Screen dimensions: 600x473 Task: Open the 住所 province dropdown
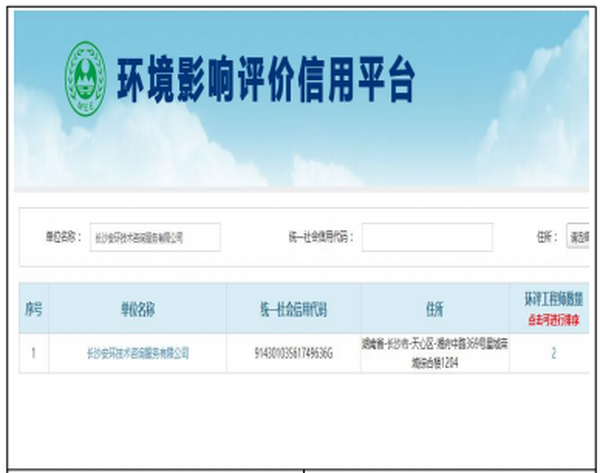[x=578, y=238]
